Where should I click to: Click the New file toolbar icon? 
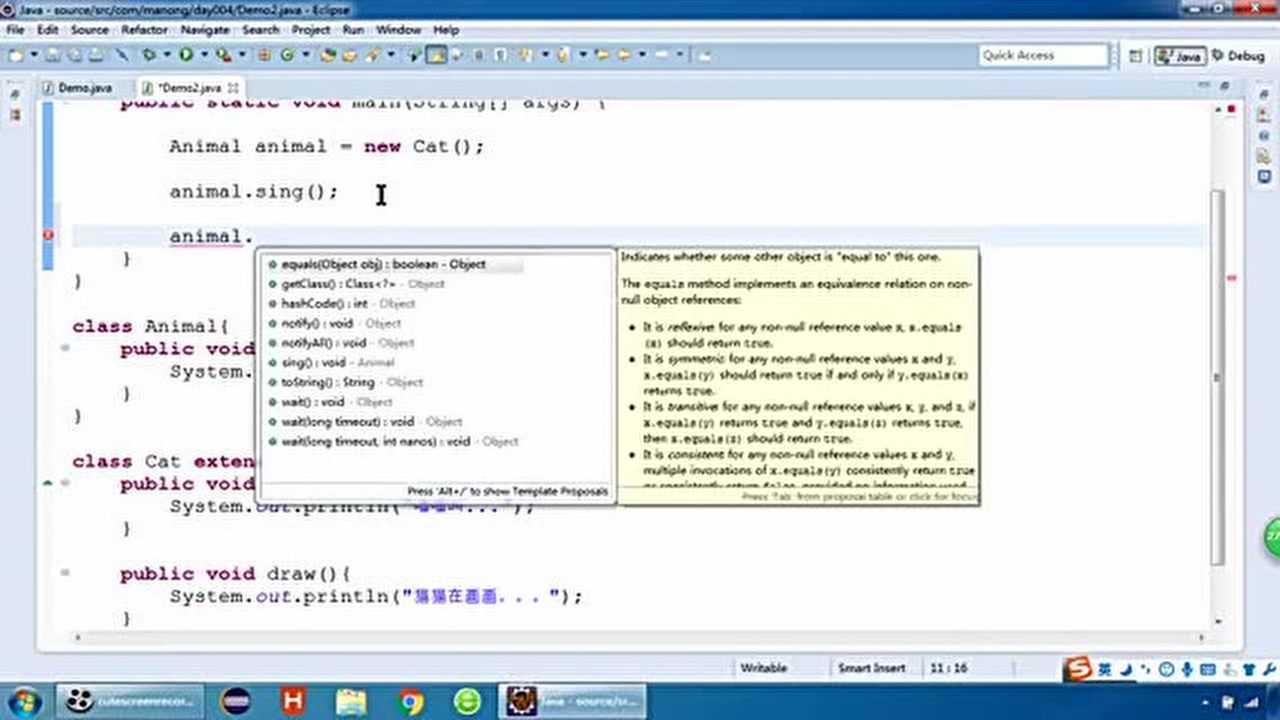15,56
